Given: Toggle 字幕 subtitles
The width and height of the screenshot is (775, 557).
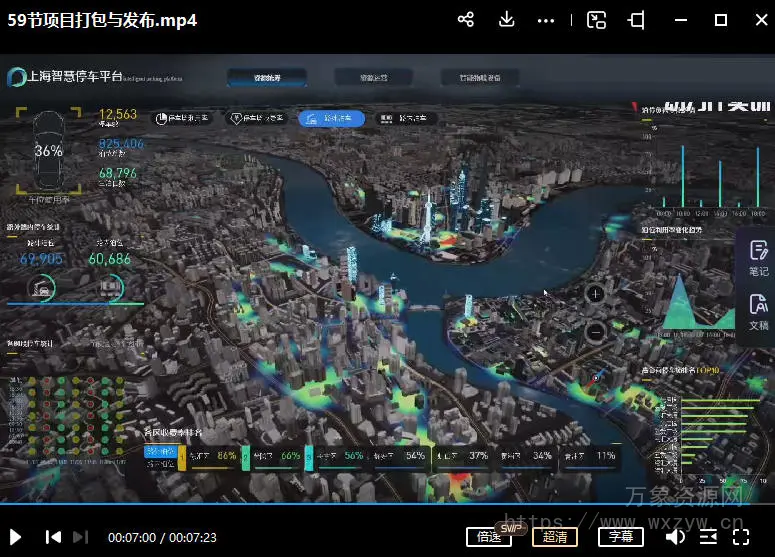Looking at the screenshot, I should coord(620,537).
